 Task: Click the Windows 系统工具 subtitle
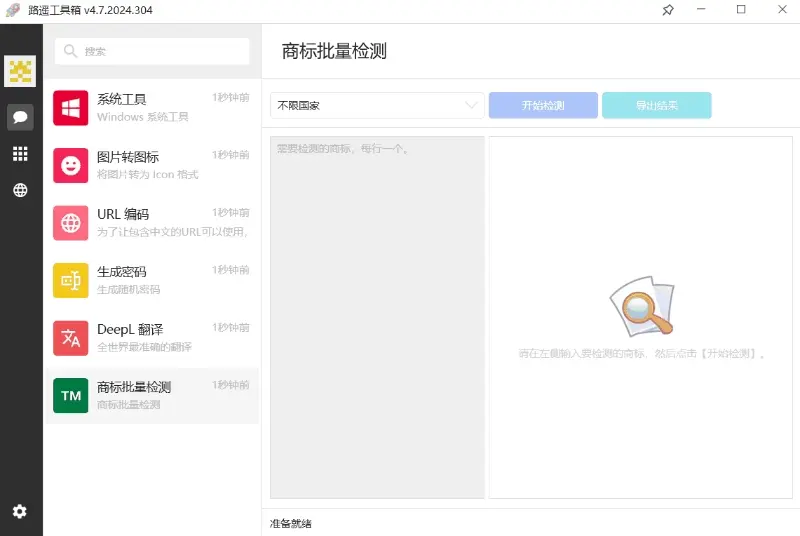click(x=142, y=117)
